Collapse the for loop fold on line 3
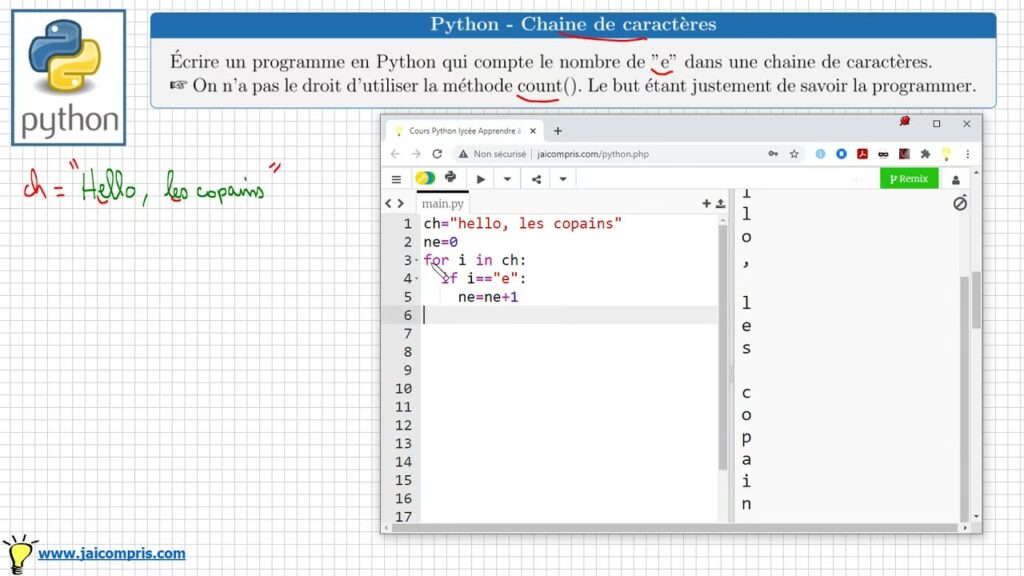The image size is (1024, 576). 417,261
